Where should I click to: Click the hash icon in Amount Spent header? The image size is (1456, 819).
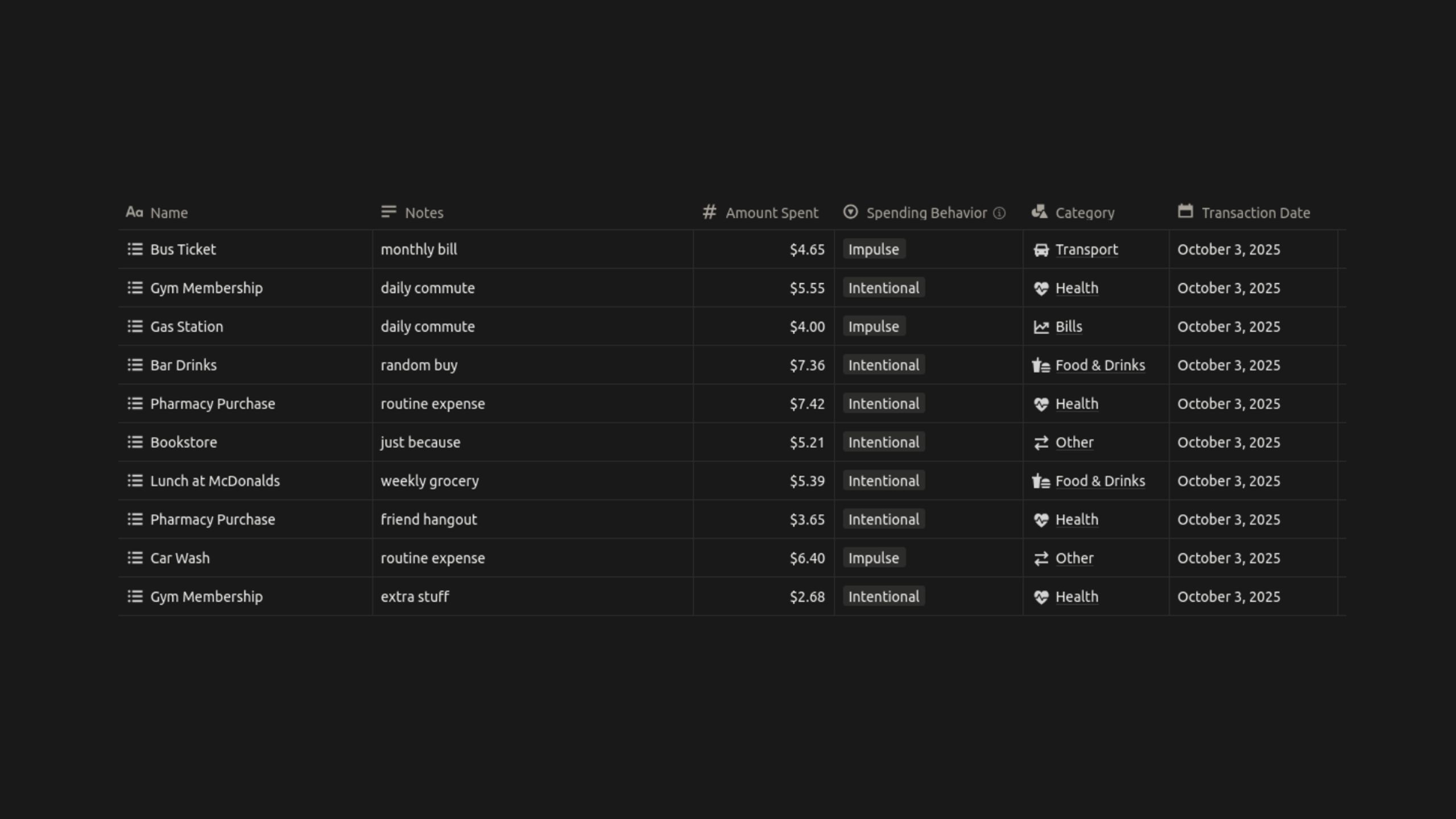tap(709, 212)
